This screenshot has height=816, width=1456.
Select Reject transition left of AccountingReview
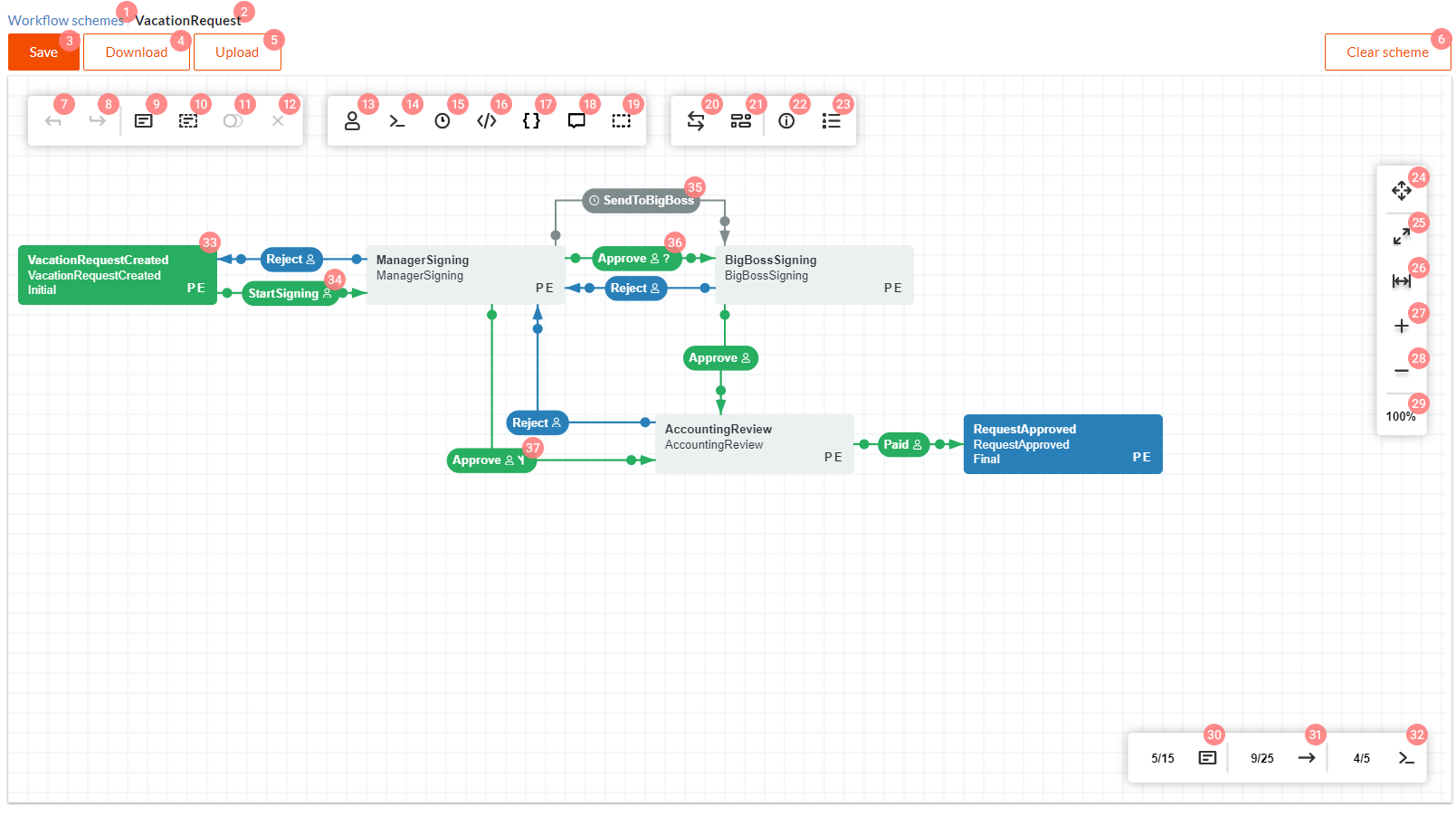coord(538,423)
